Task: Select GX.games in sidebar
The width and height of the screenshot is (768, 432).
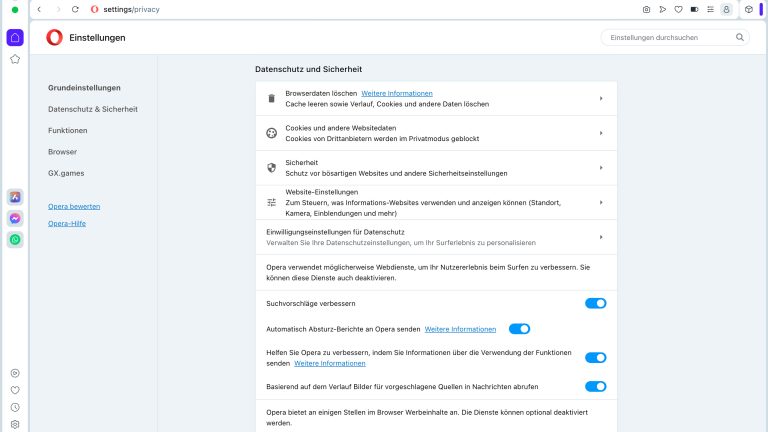Action: (66, 173)
